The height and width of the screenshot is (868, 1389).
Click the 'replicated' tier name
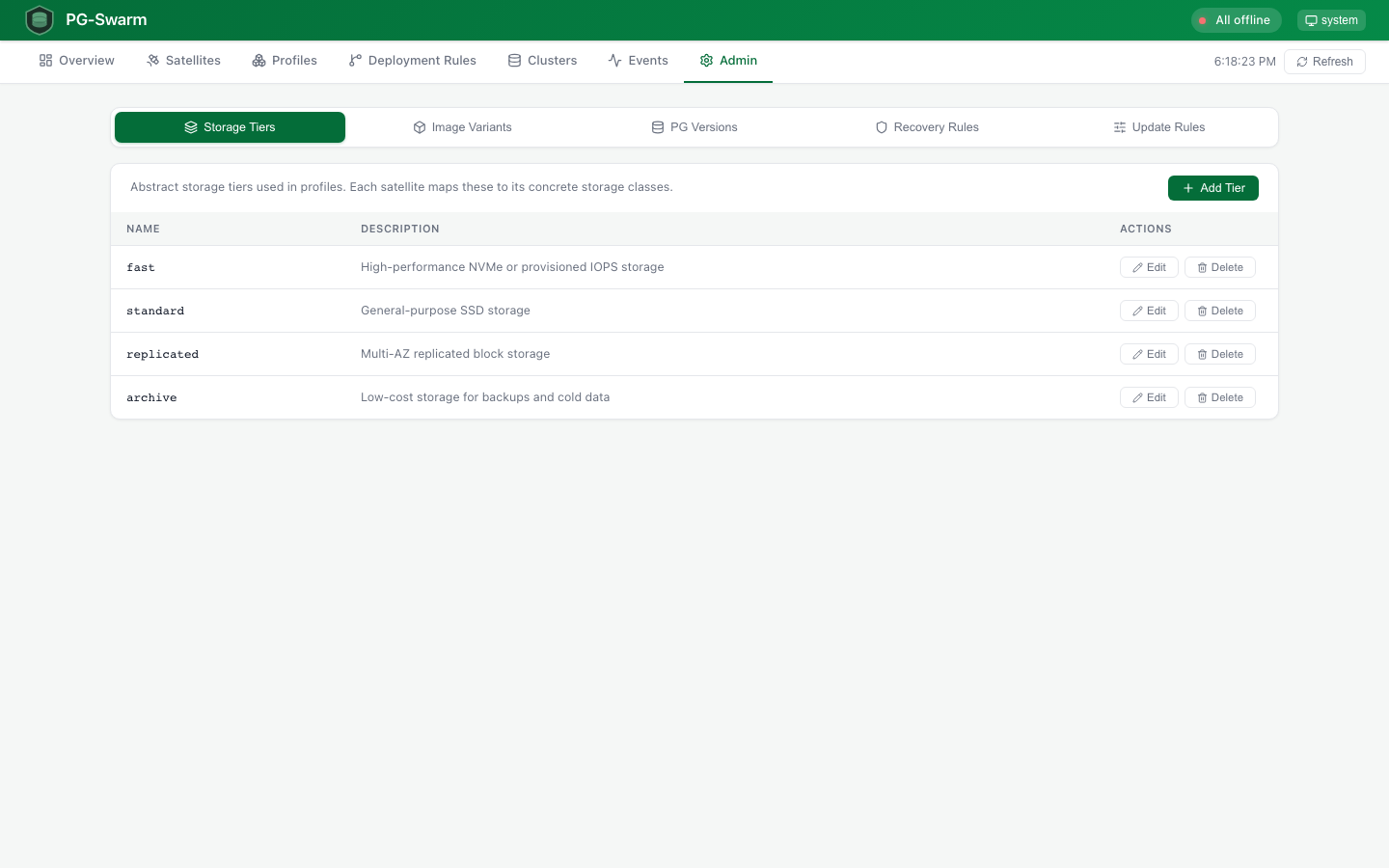pos(162,355)
